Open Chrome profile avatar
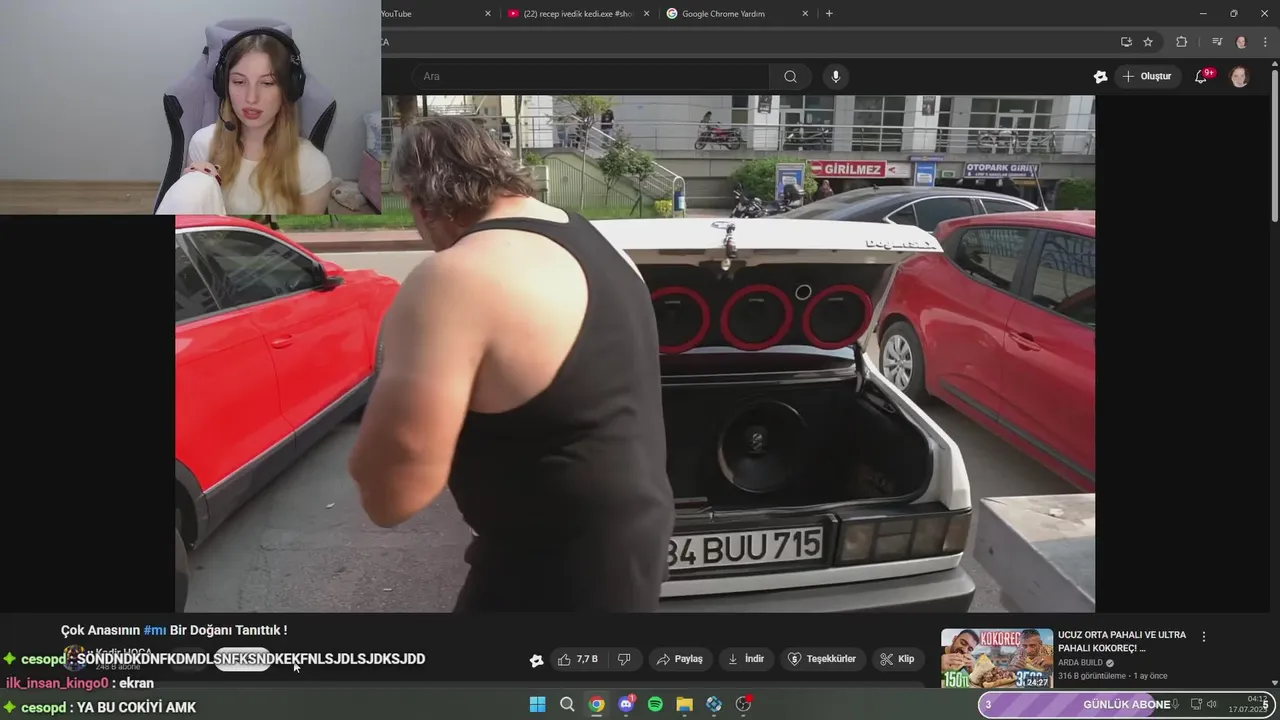This screenshot has height=720, width=1280. (1241, 42)
